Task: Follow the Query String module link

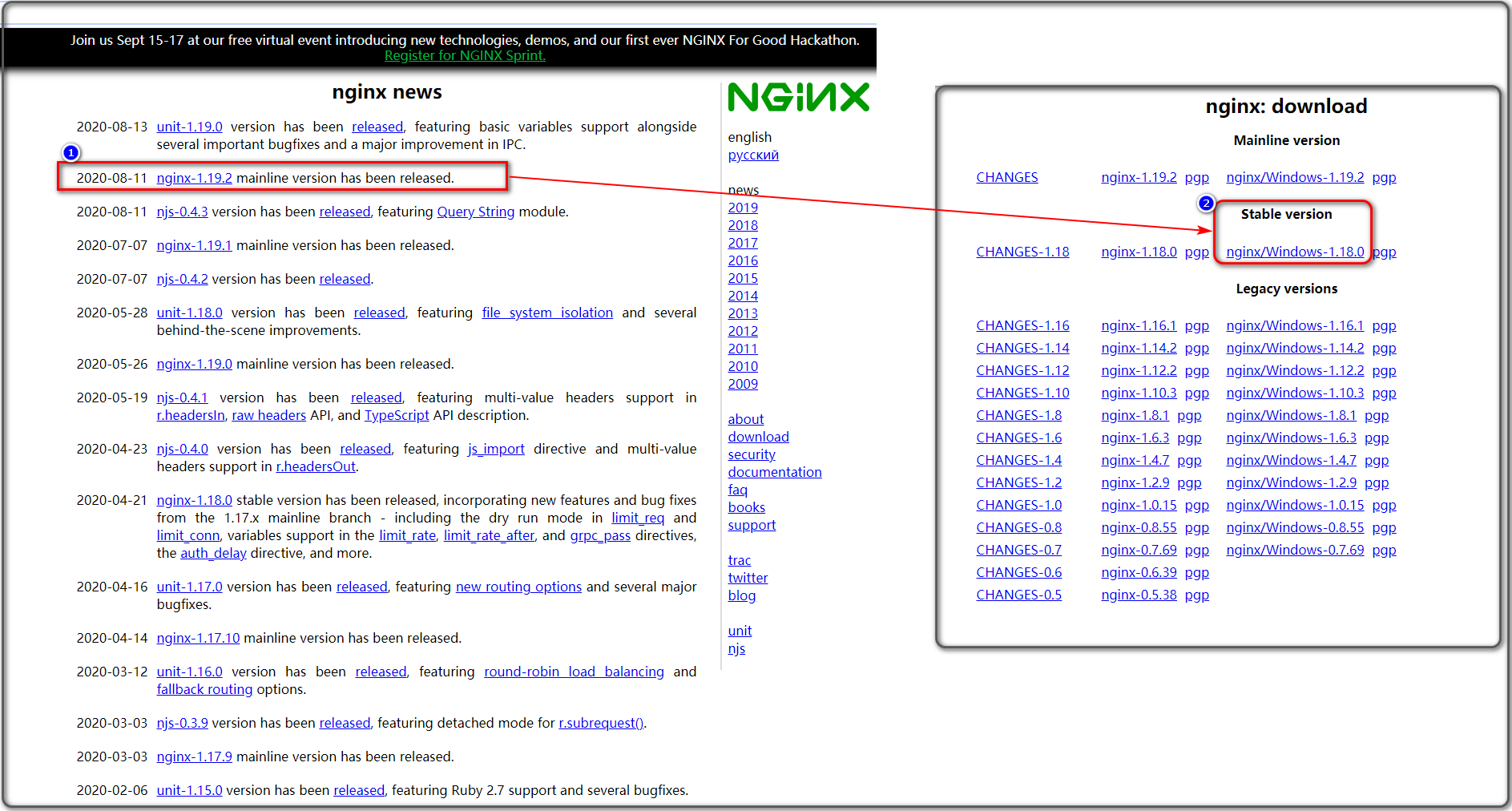Action: point(476,212)
